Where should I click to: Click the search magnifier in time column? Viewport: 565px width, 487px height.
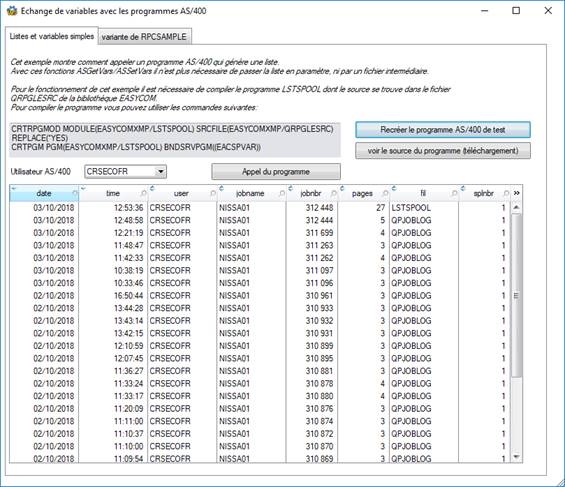(144, 193)
